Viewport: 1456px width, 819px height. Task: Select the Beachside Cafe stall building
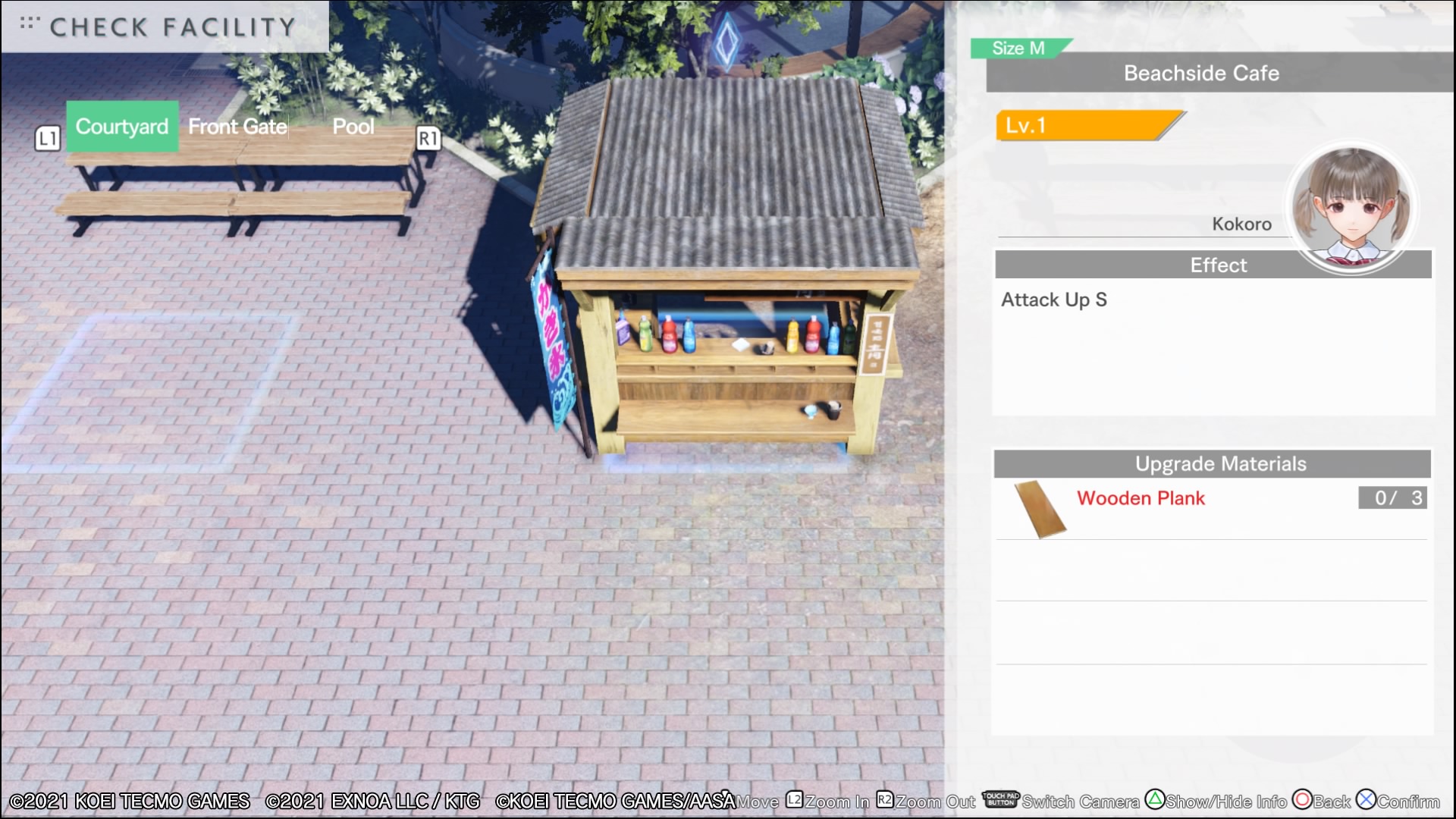[x=728, y=265]
